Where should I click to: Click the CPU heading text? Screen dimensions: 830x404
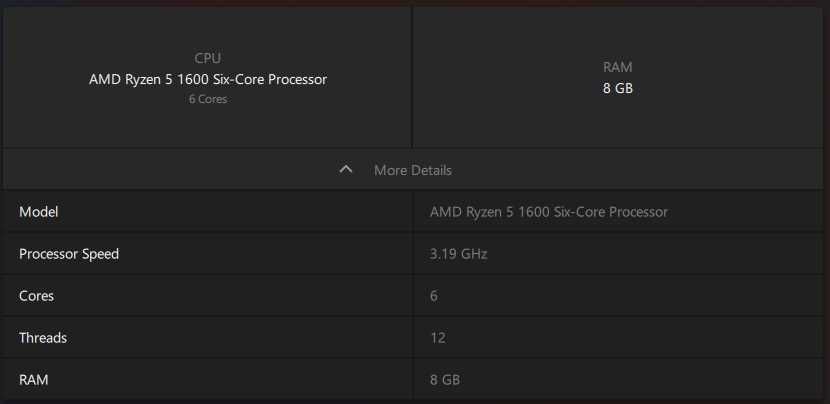point(208,58)
